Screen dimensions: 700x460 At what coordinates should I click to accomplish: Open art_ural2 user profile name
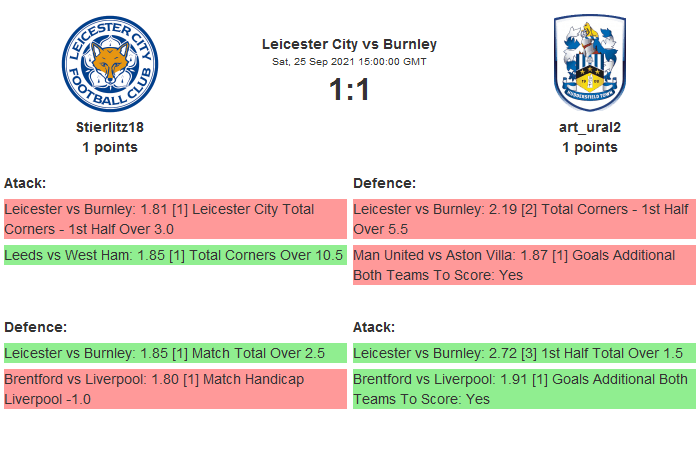pos(589,127)
